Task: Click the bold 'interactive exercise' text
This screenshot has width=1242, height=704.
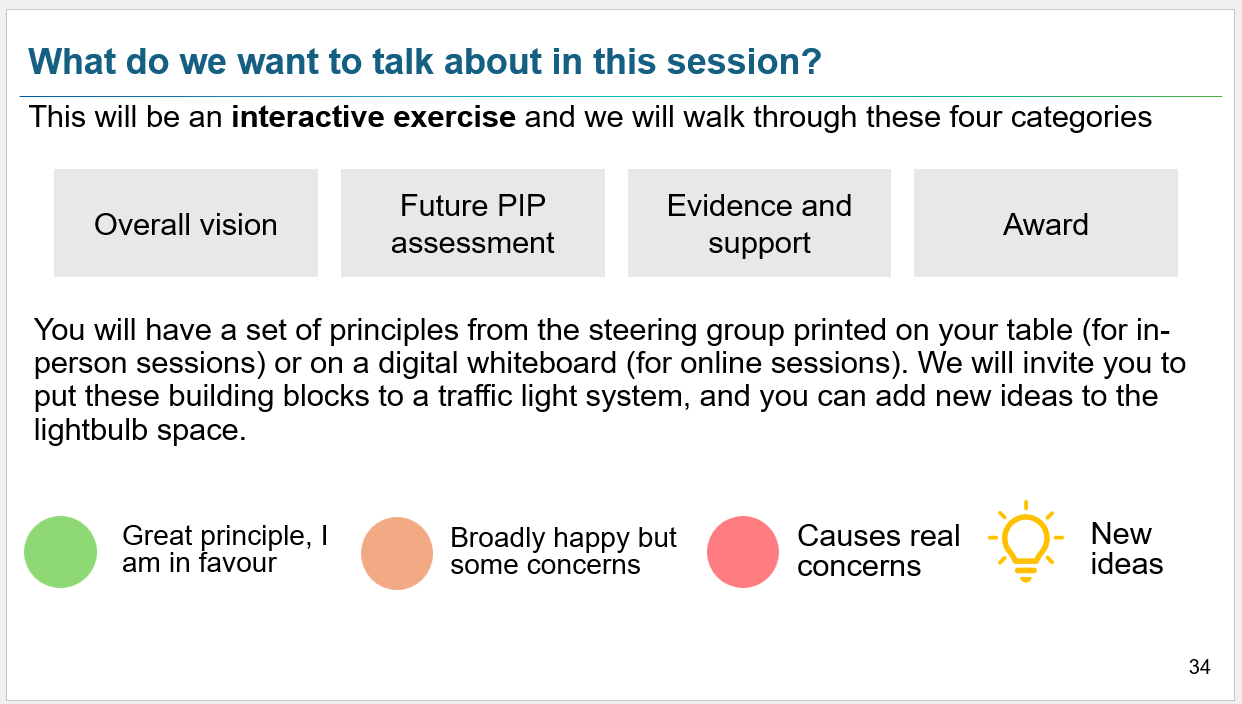Action: (x=373, y=117)
